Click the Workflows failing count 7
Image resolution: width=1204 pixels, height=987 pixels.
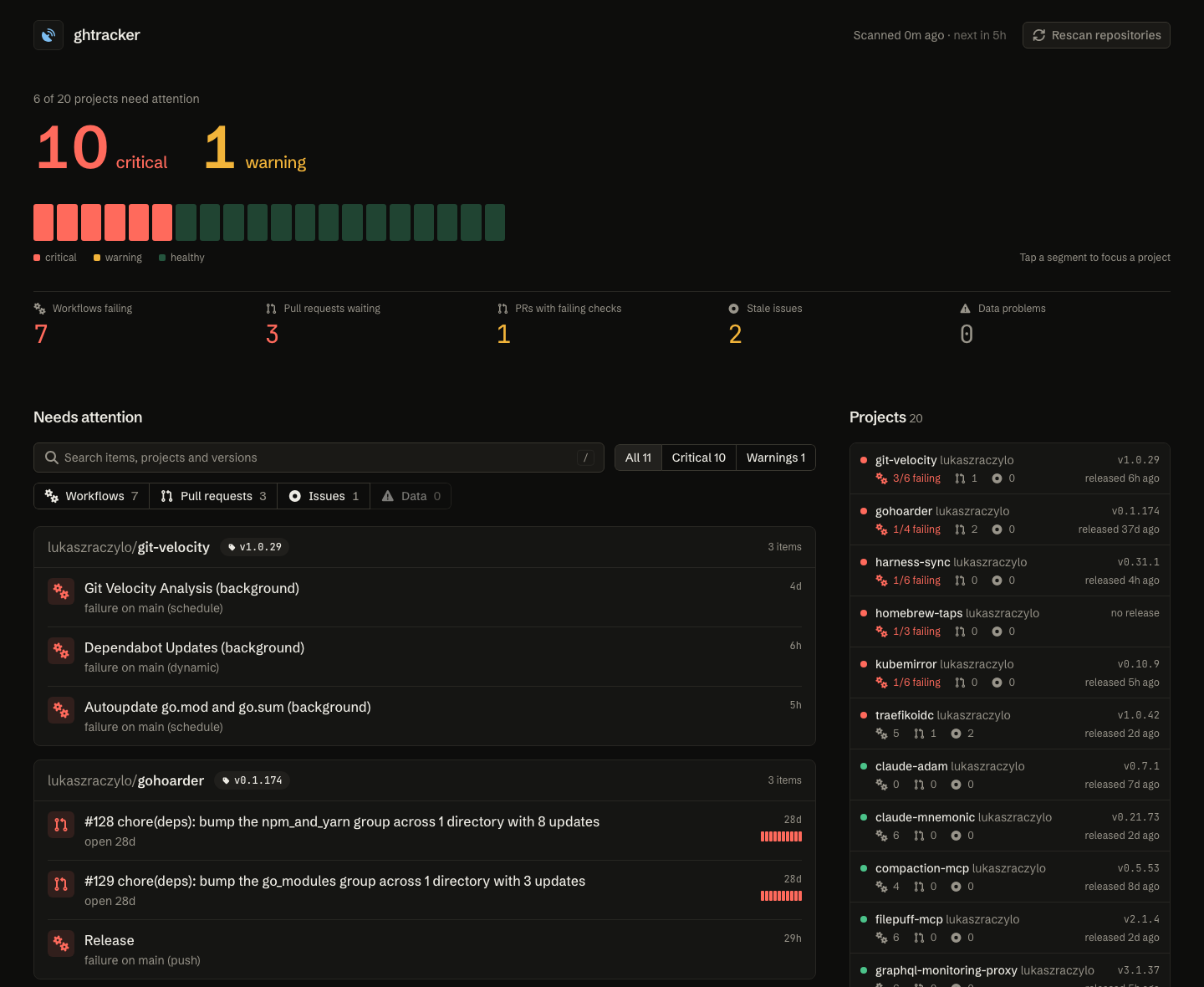coord(41,335)
